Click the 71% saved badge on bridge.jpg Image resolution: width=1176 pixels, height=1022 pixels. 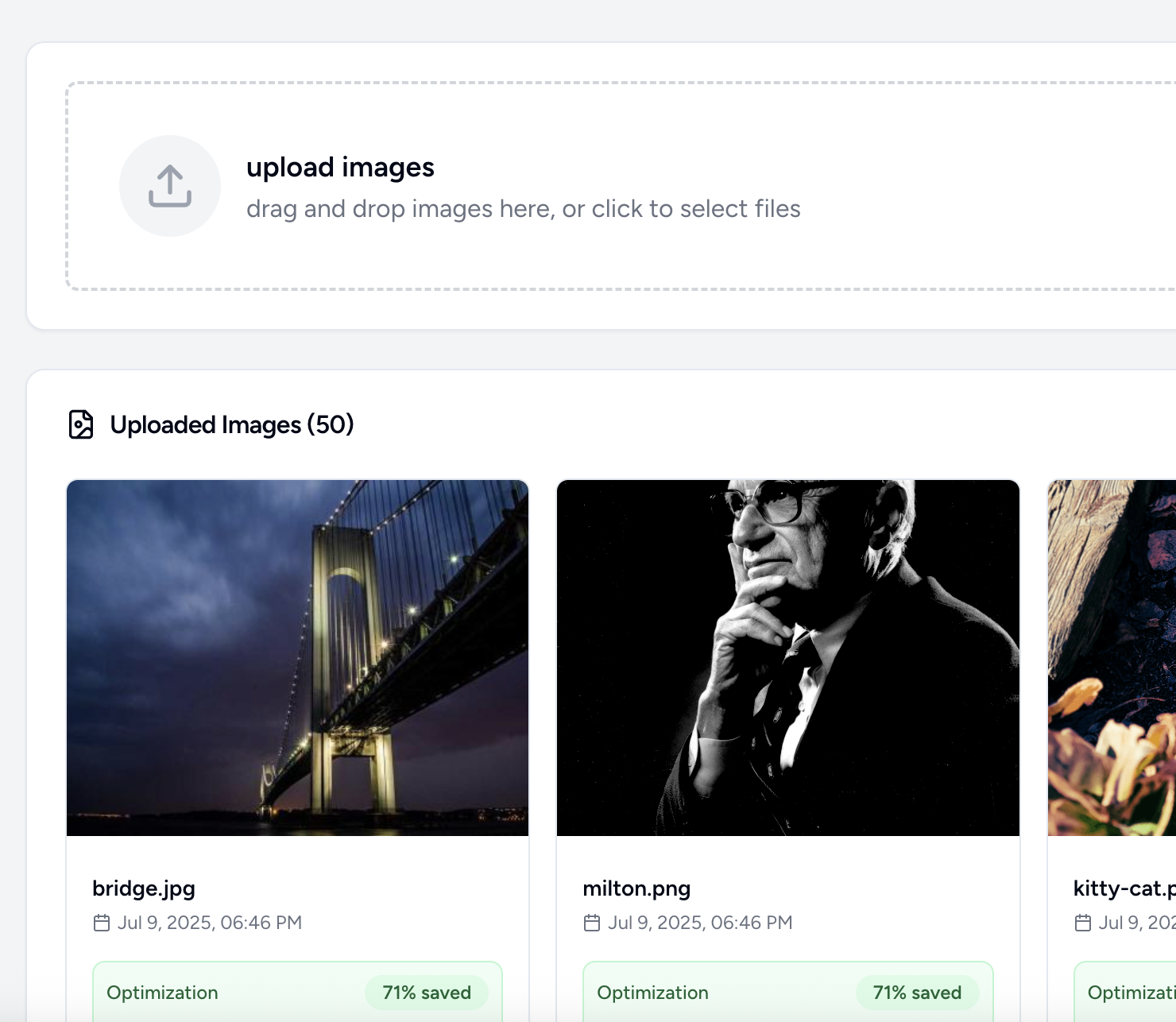pyautogui.click(x=427, y=992)
